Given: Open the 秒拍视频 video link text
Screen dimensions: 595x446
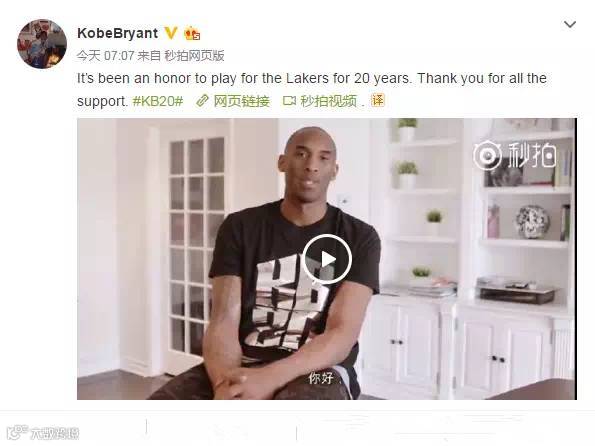Looking at the screenshot, I should coord(329,101).
